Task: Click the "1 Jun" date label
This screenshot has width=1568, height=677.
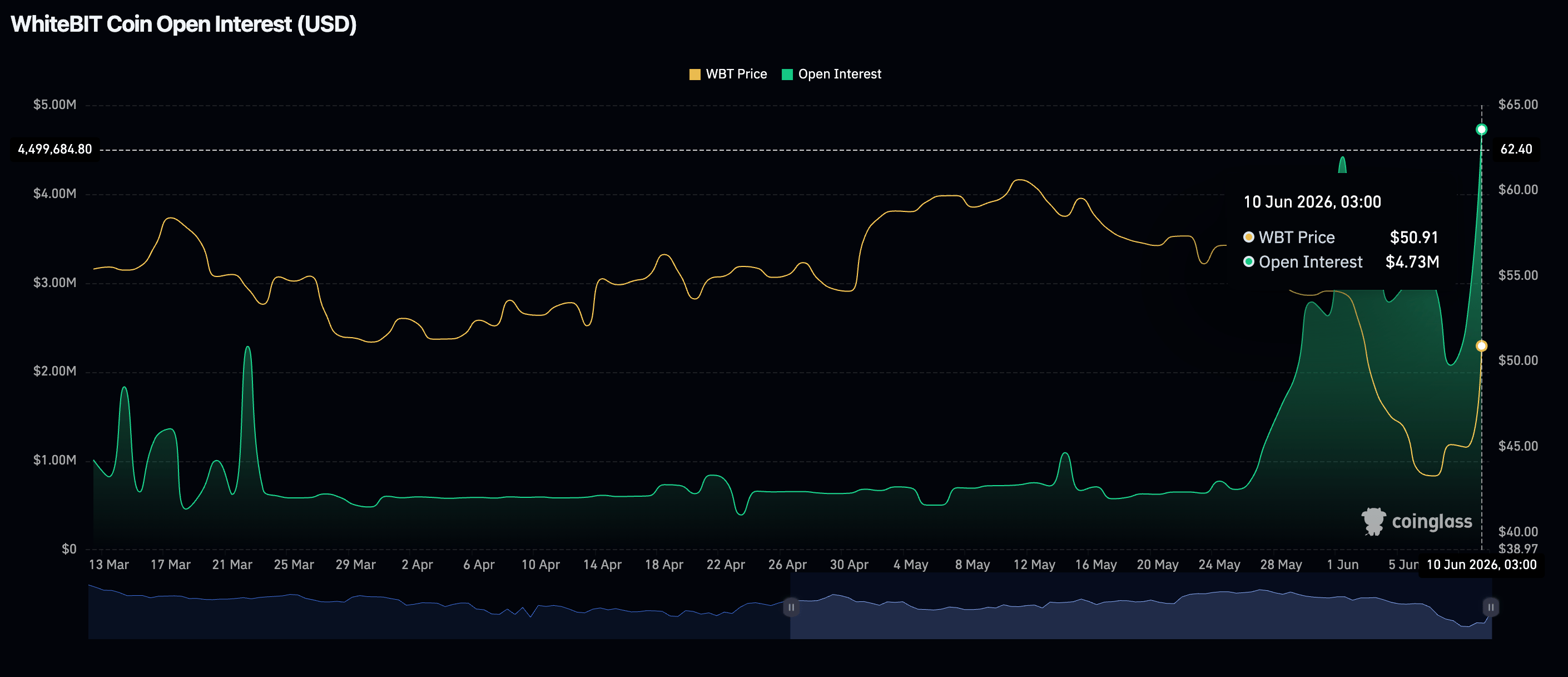Action: (x=1342, y=565)
